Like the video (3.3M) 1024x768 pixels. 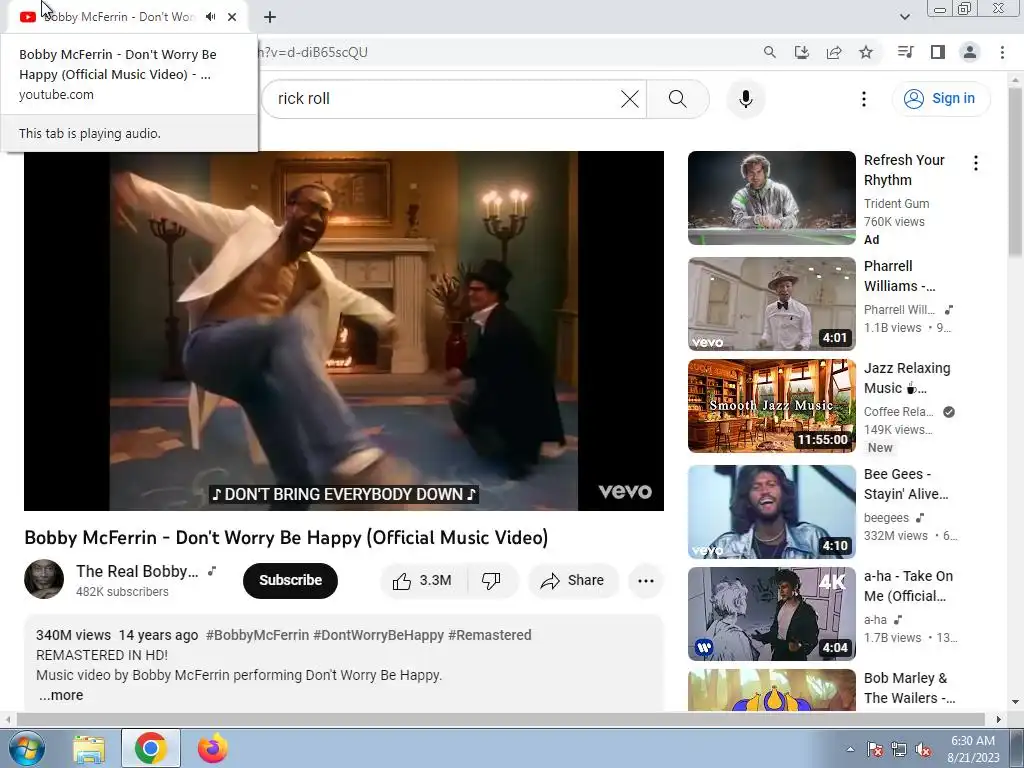coord(423,581)
